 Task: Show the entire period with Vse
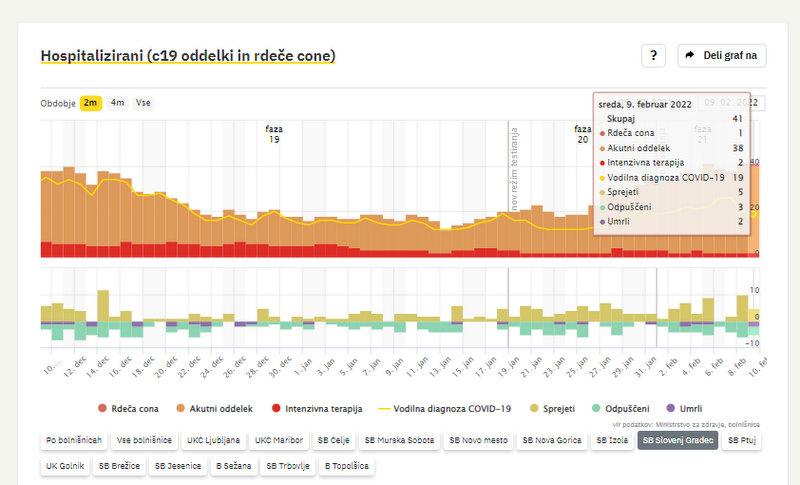coord(144,103)
